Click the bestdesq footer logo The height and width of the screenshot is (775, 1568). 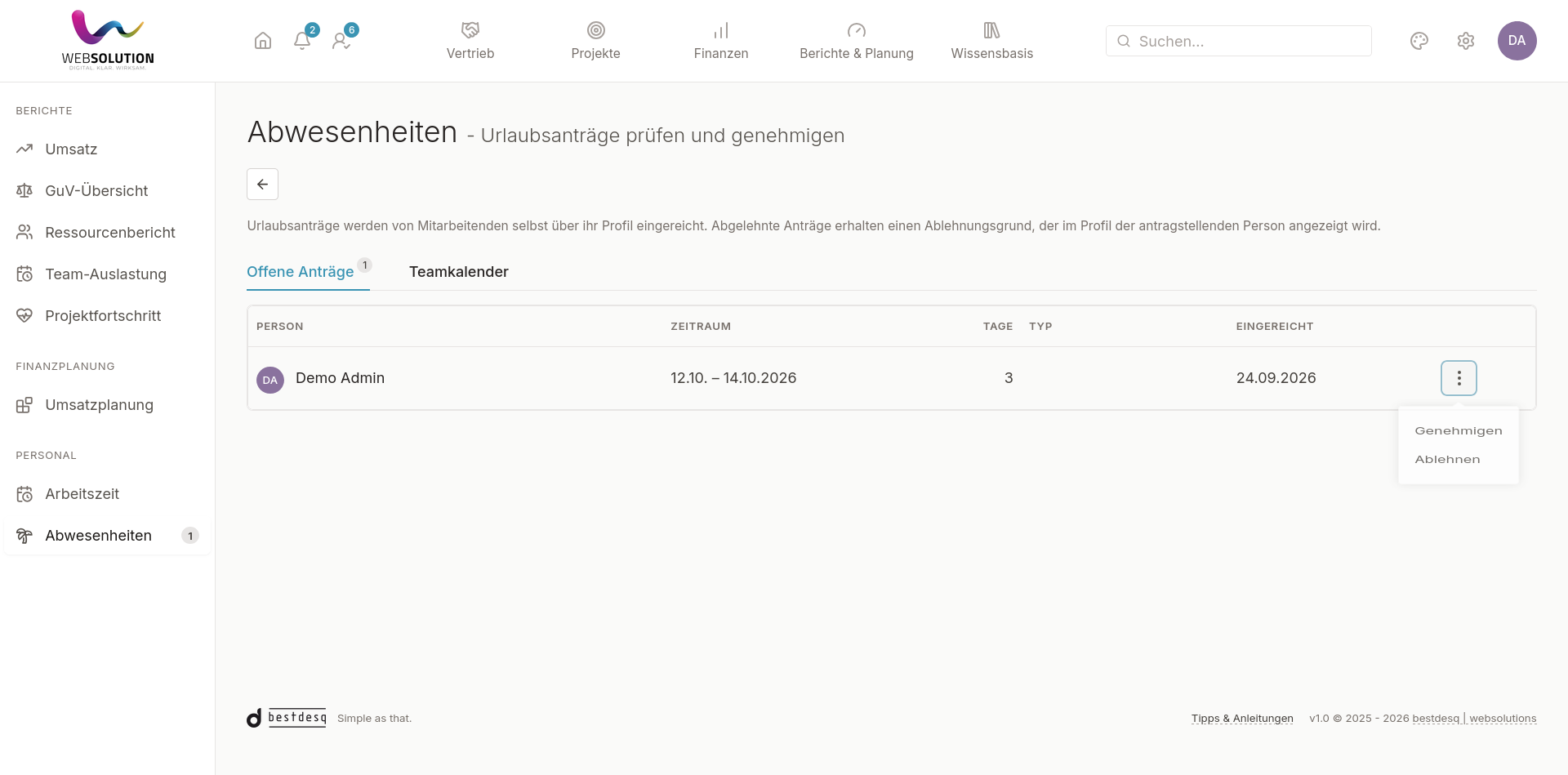click(x=287, y=718)
